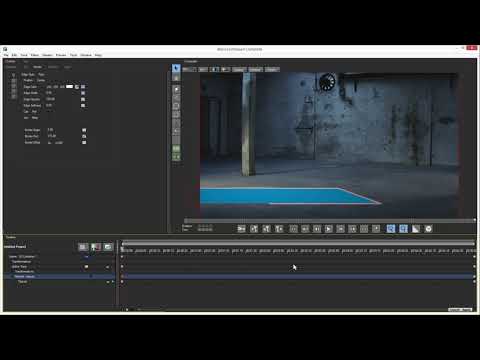Viewport: 480px width, 360px height.
Task: Click the playhead marker at the timeline start
Action: click(122, 249)
